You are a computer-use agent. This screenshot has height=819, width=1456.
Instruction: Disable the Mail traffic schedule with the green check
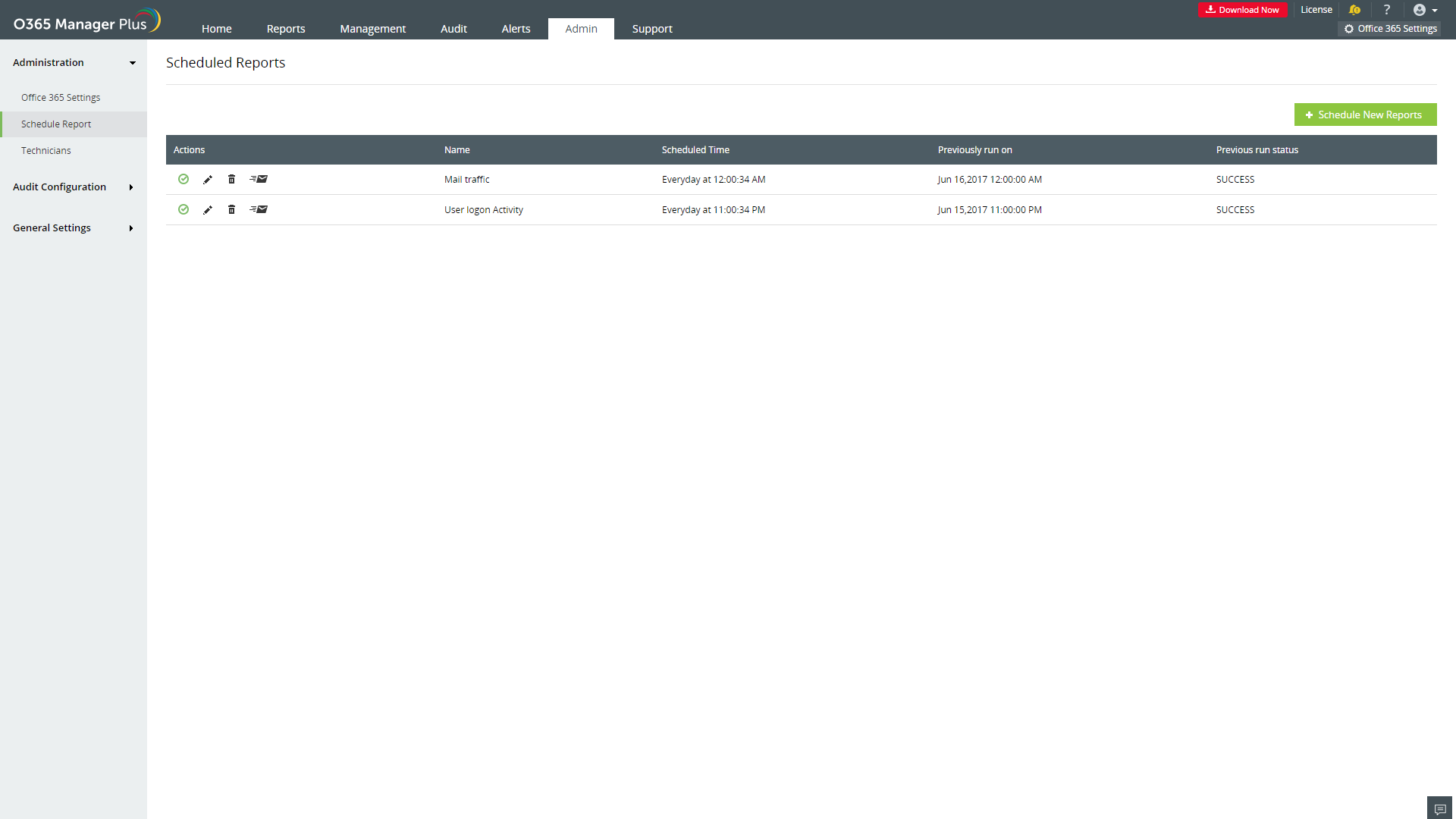(x=184, y=180)
